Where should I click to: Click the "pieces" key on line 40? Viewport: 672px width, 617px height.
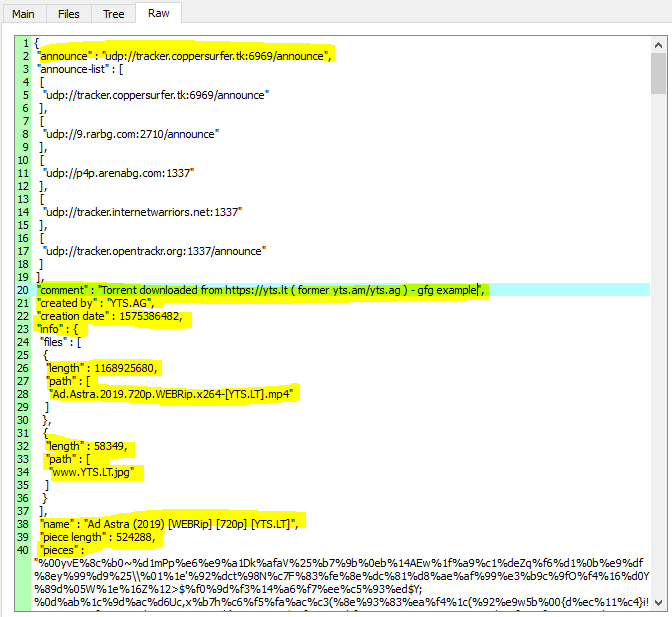pyautogui.click(x=58, y=550)
